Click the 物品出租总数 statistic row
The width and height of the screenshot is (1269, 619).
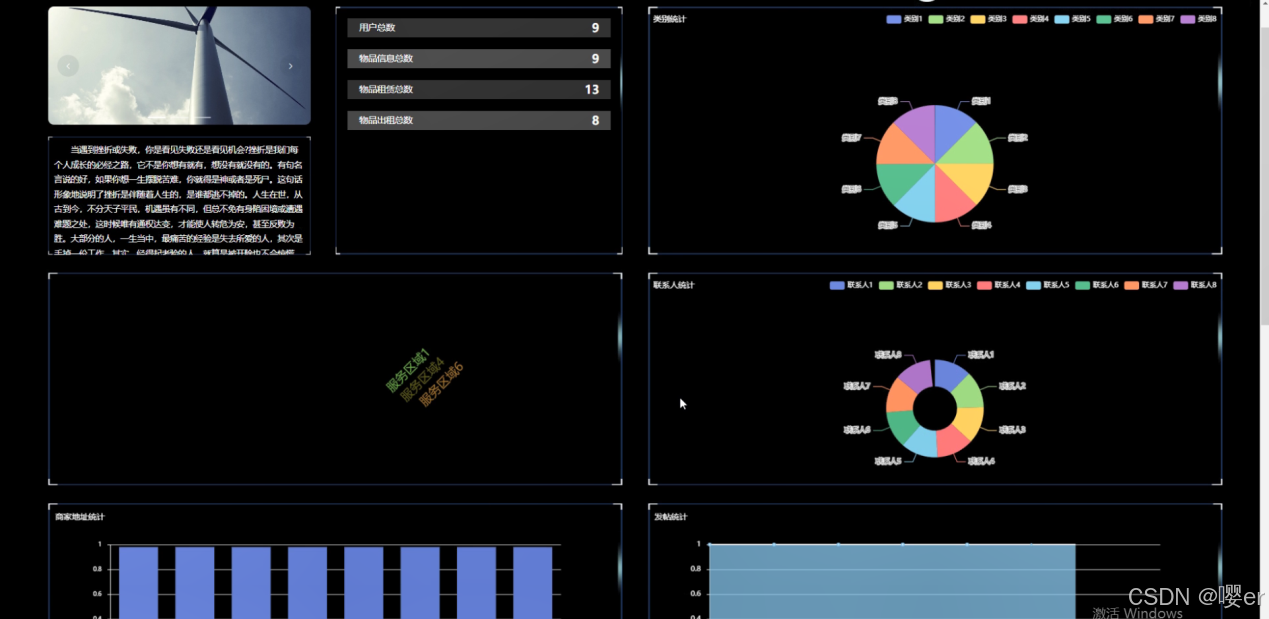(479, 120)
